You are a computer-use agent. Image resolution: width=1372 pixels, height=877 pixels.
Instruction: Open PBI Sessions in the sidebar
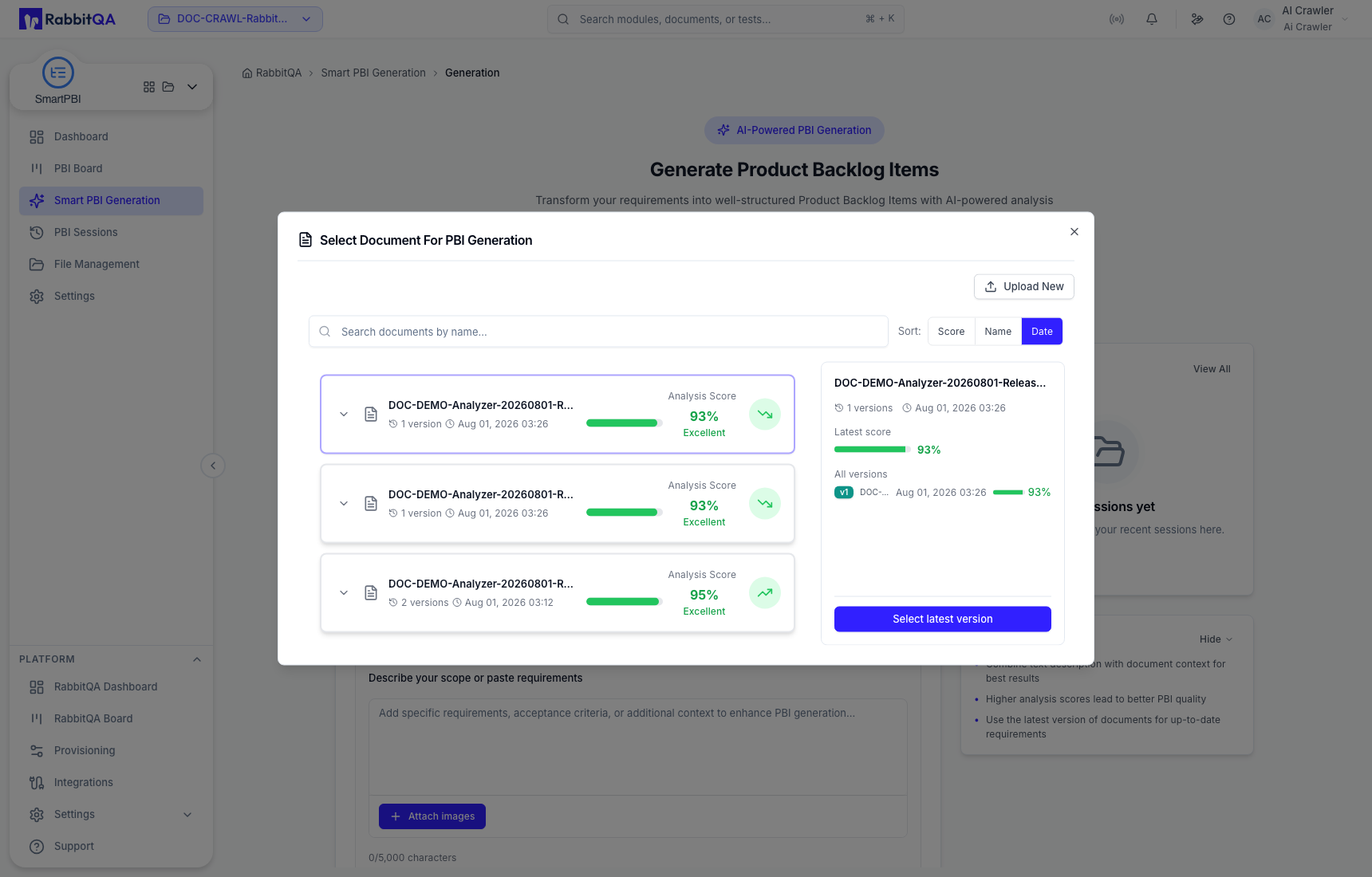111,233
